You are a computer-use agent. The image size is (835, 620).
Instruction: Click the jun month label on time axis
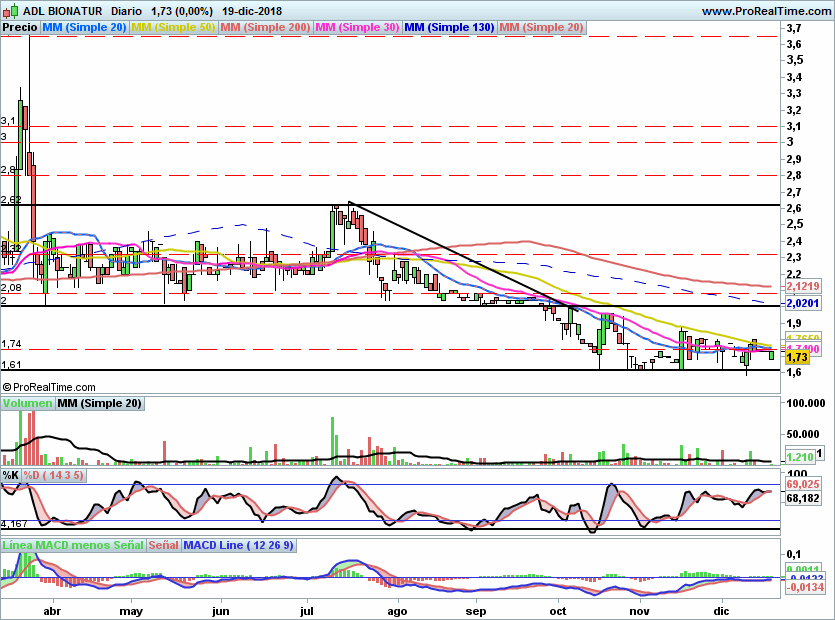(x=220, y=610)
